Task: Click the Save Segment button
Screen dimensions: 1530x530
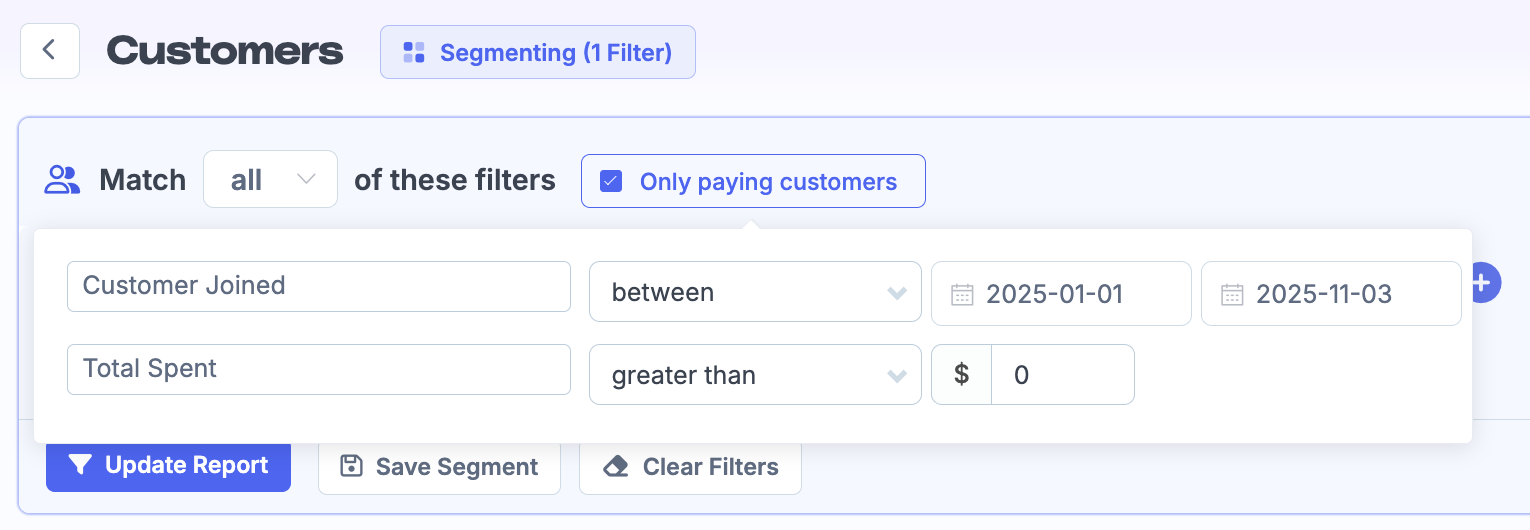Action: [x=439, y=466]
